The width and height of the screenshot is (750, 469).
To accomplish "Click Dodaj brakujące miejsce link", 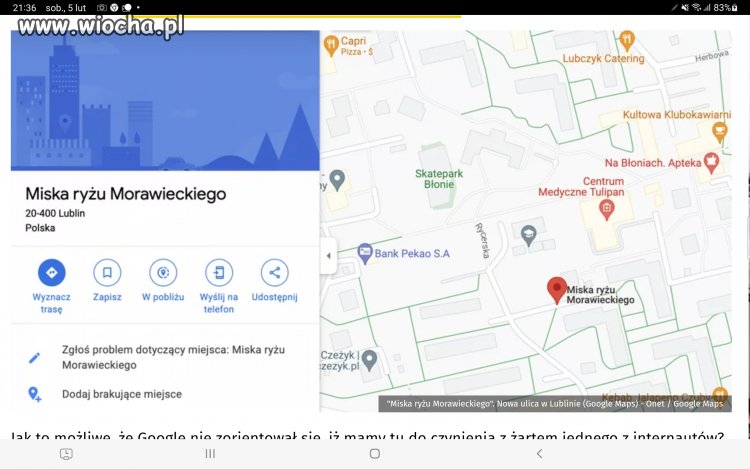I will [122, 394].
